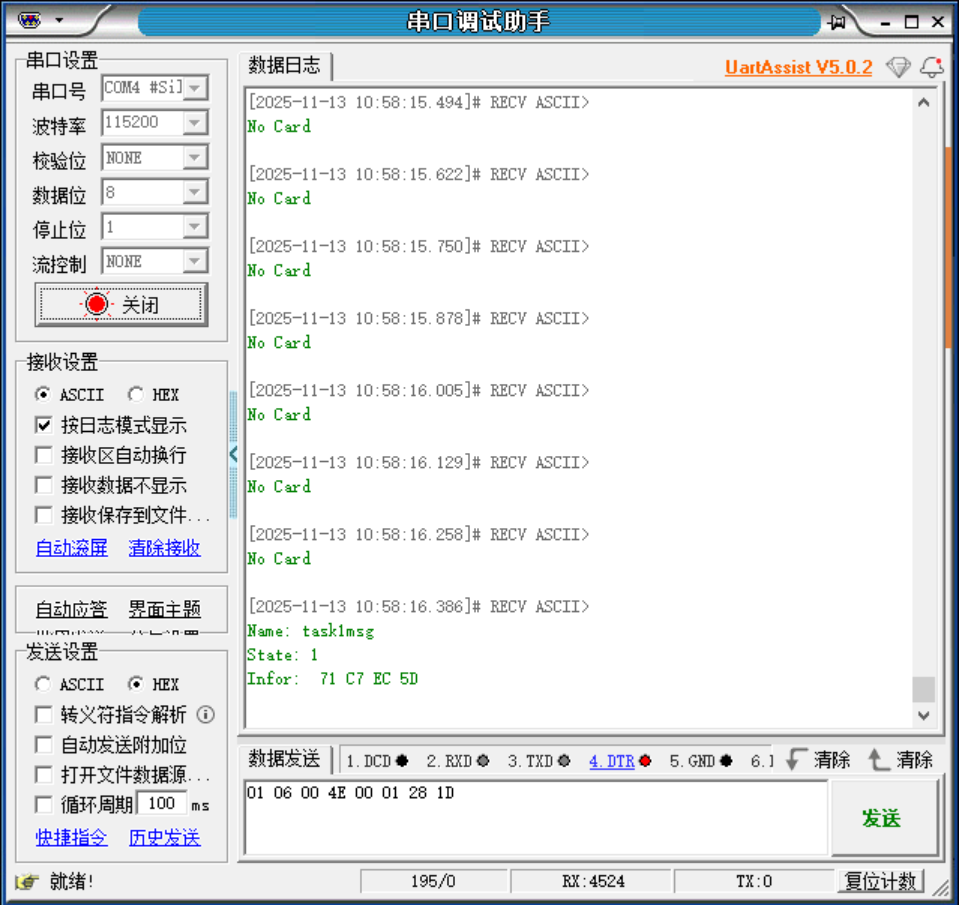
Task: Enable the do-not-display received data checkbox
Action: [43, 486]
